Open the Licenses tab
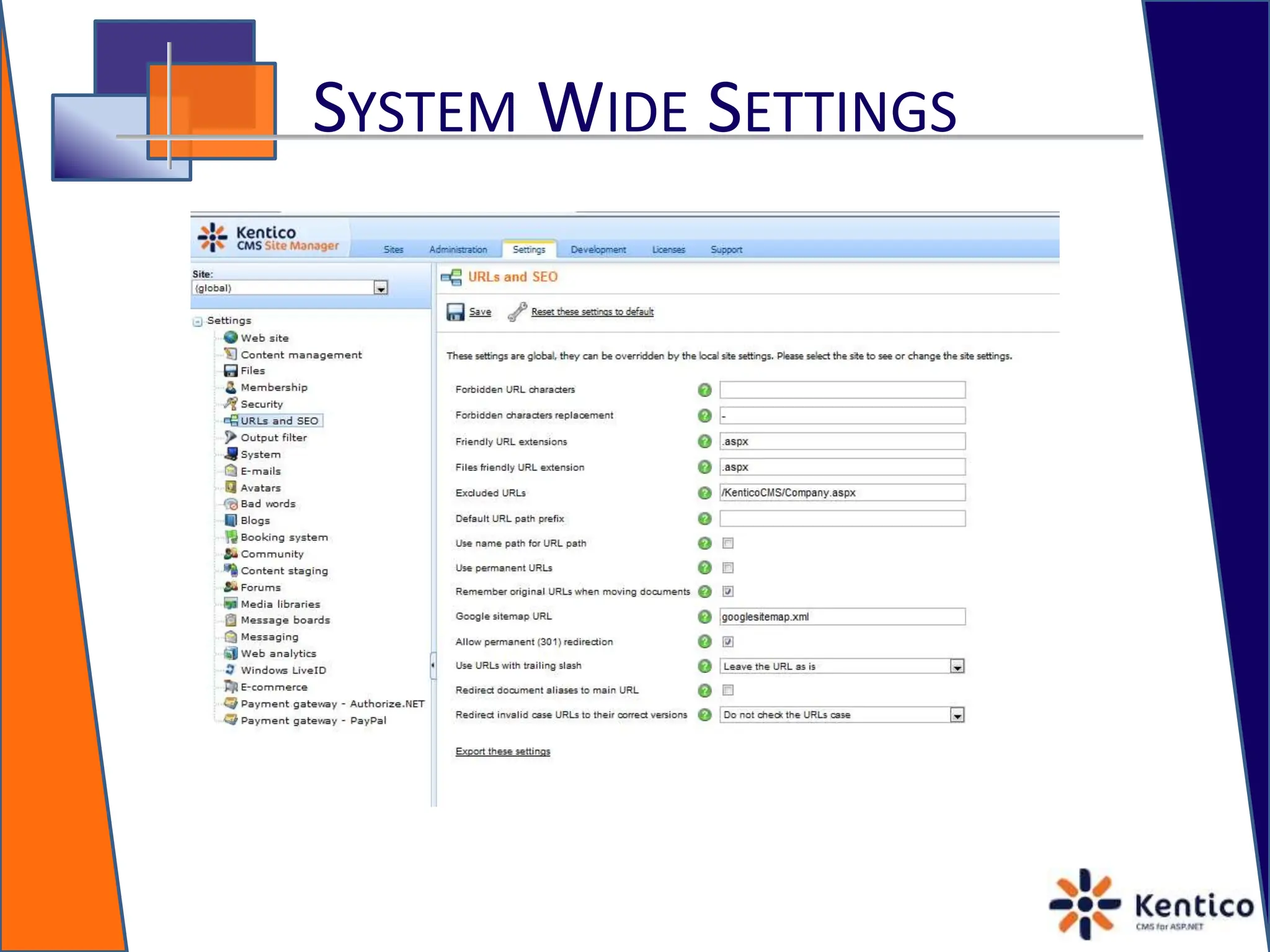 668,249
